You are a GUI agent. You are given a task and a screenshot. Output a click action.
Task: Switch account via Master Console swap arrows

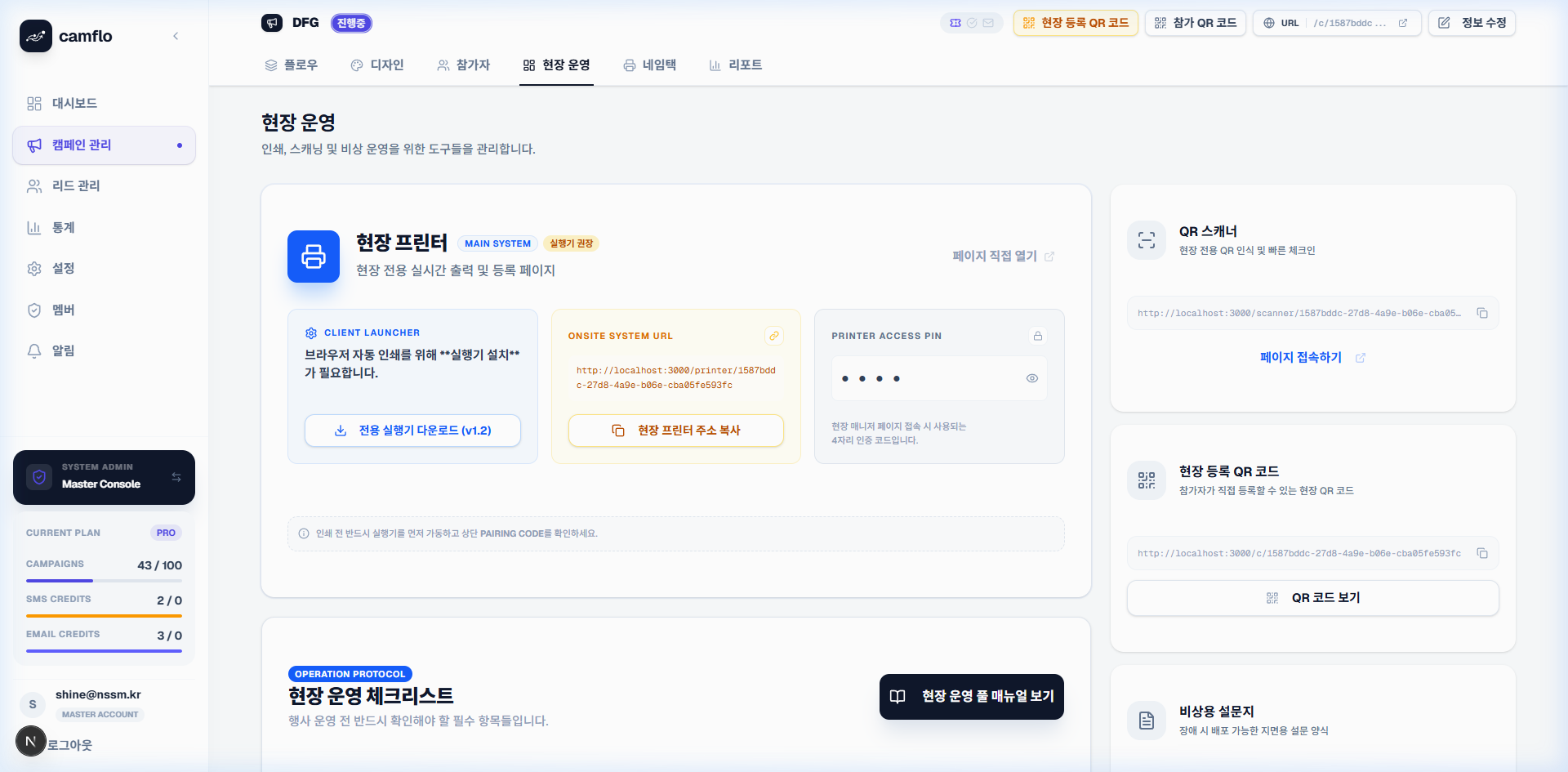click(x=176, y=477)
